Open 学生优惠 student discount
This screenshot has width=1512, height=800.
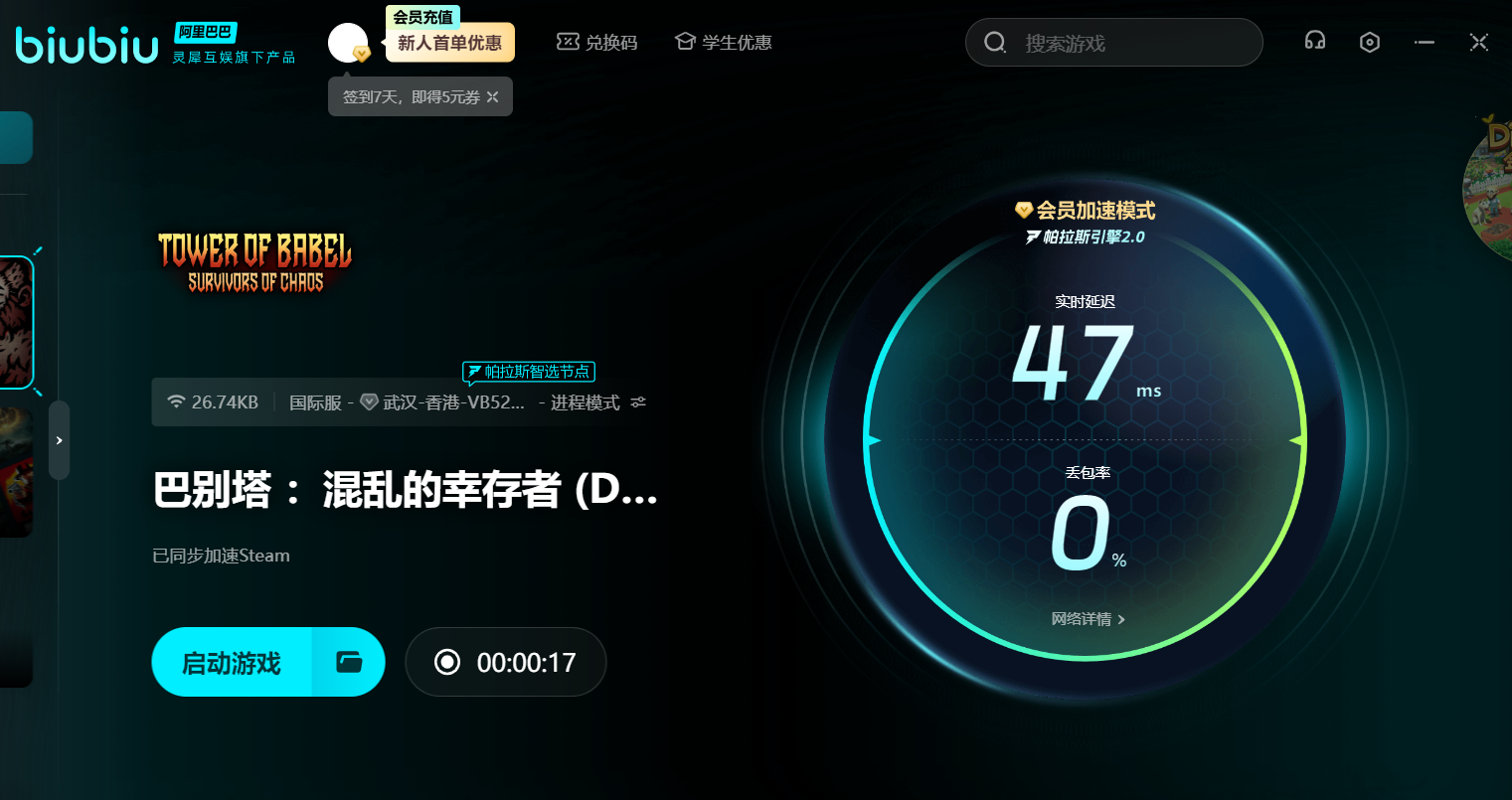(724, 43)
